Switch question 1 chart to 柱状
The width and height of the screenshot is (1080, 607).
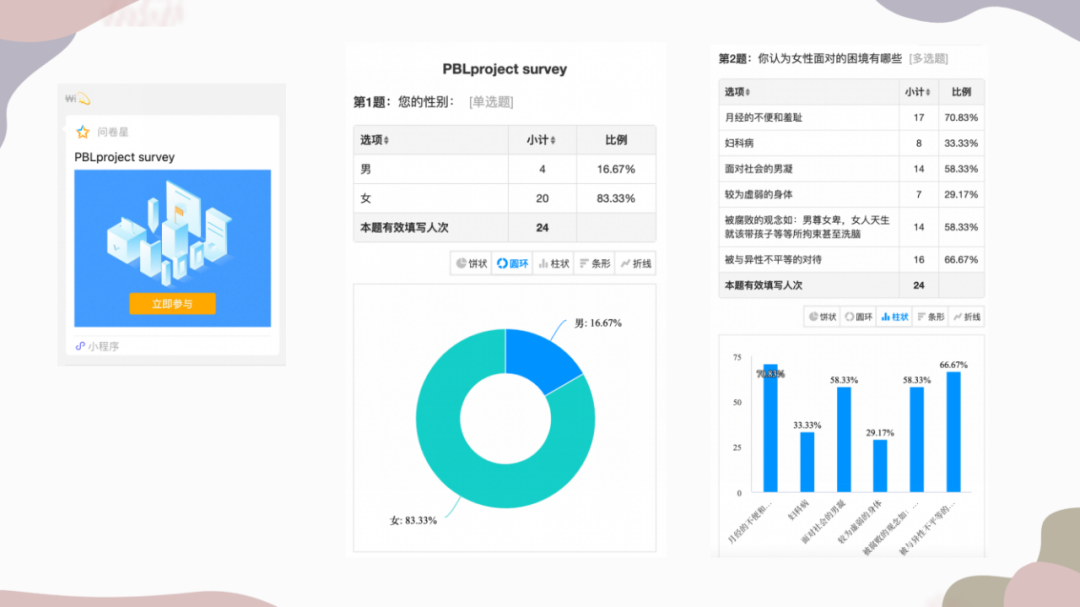tap(554, 263)
